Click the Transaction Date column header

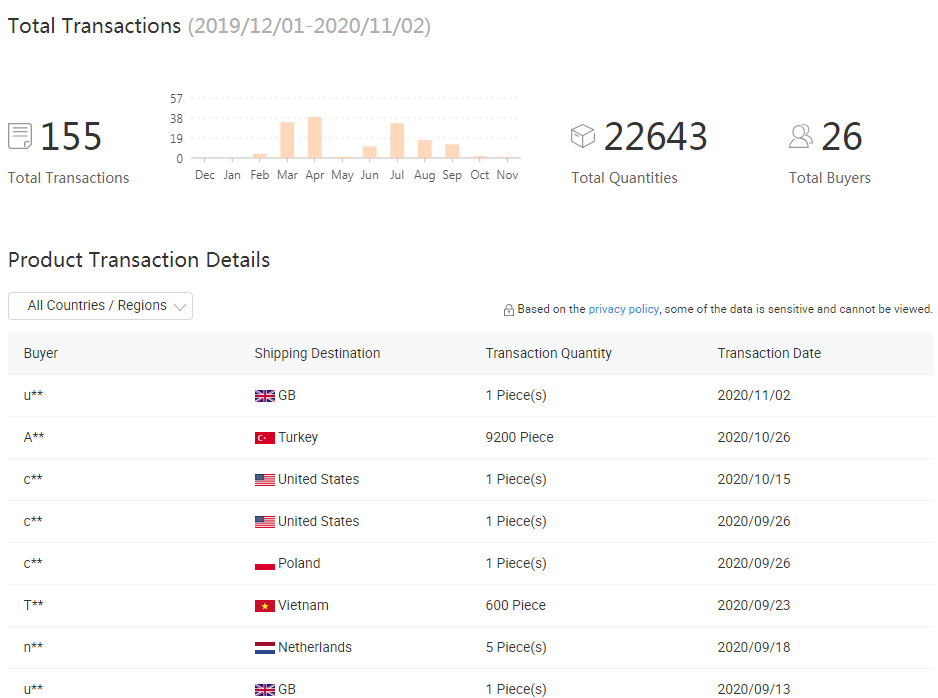pyautogui.click(x=769, y=353)
